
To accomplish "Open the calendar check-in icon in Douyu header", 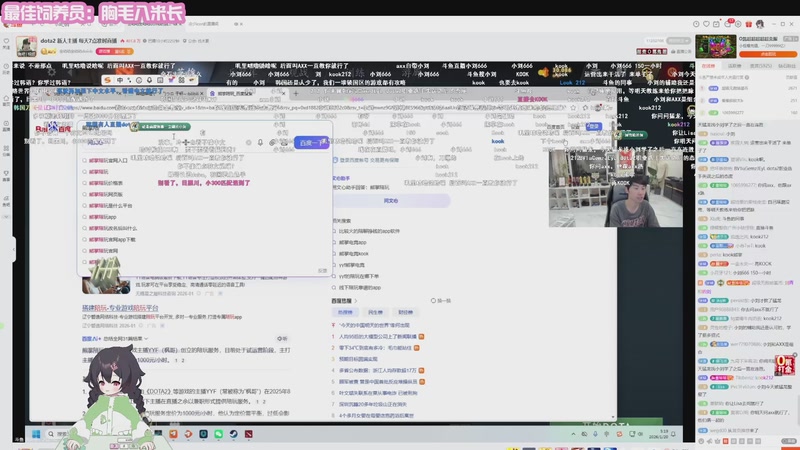I will pyautogui.click(x=716, y=24).
